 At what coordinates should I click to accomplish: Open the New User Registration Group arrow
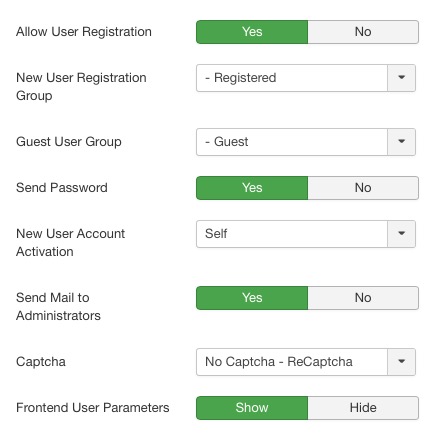pyautogui.click(x=401, y=78)
